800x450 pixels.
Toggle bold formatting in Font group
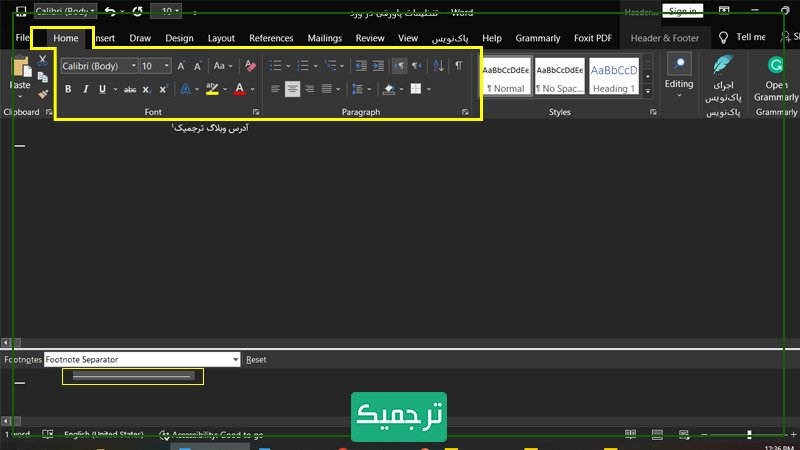point(68,89)
